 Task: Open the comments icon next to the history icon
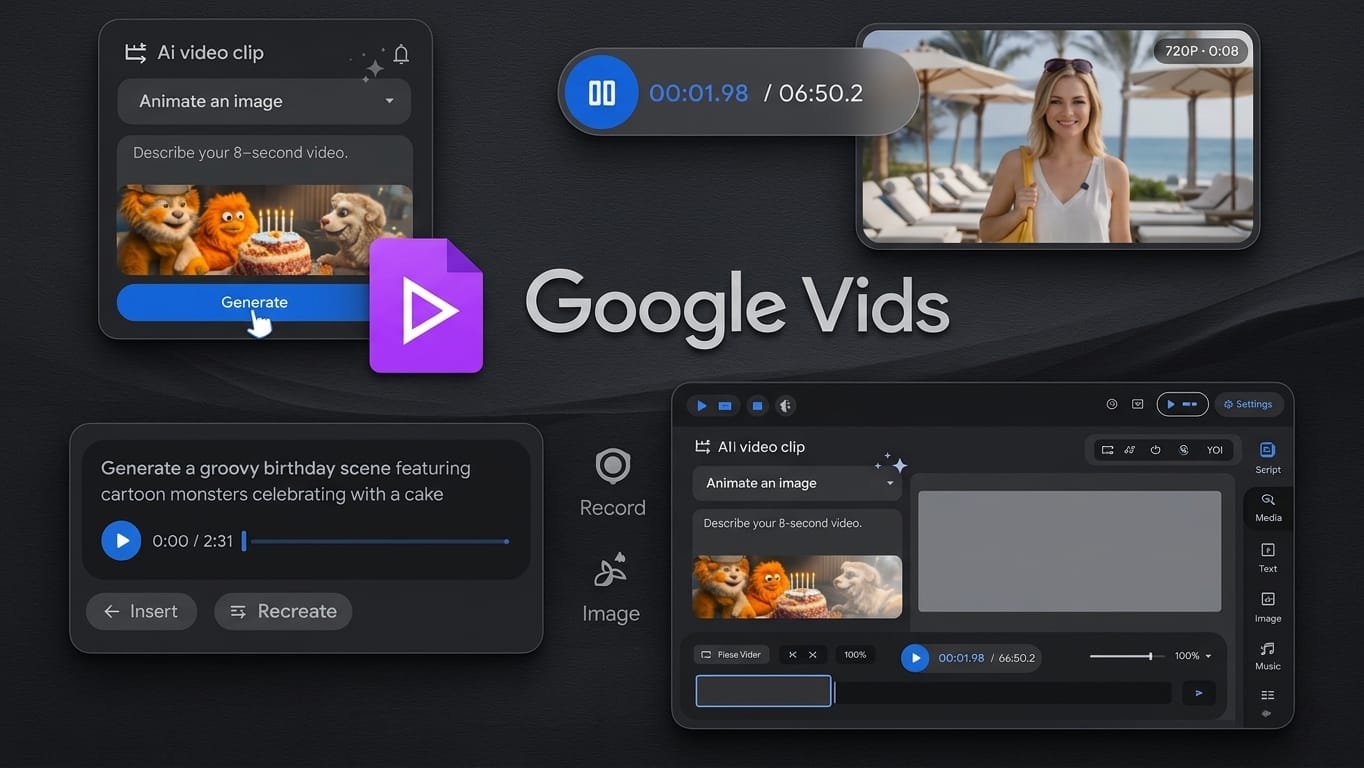pos(1137,404)
